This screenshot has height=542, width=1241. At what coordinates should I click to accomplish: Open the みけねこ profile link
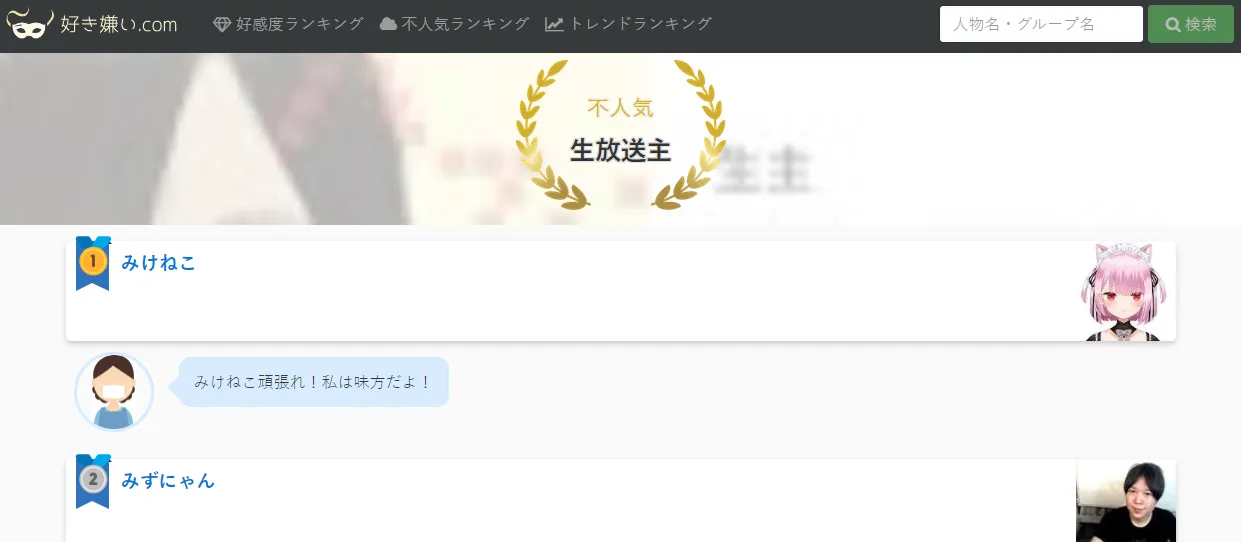(159, 263)
